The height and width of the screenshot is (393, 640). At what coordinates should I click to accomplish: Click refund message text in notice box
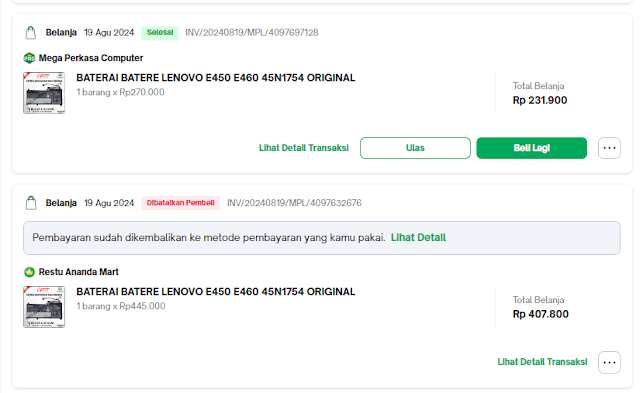pyautogui.click(x=209, y=238)
